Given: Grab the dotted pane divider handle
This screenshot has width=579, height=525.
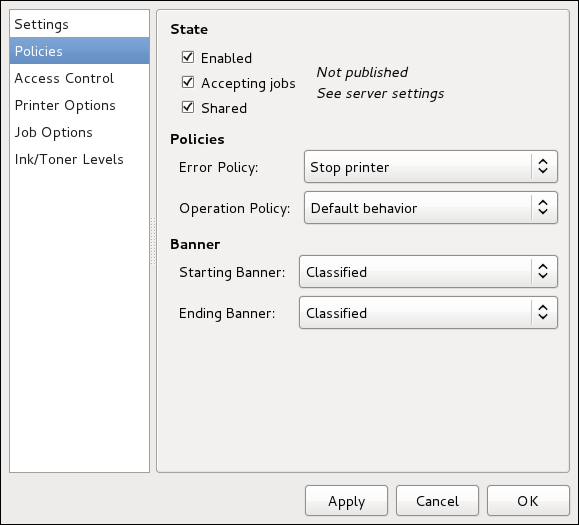Looking at the screenshot, I should click(x=153, y=241).
